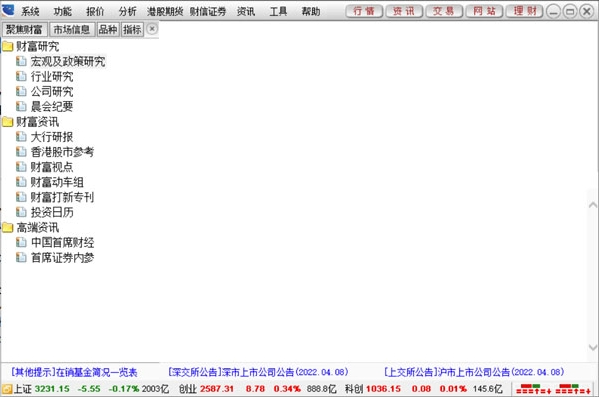The width and height of the screenshot is (599, 397).
Task: Switch to the 聚焦财富 tab
Action: click(x=24, y=29)
